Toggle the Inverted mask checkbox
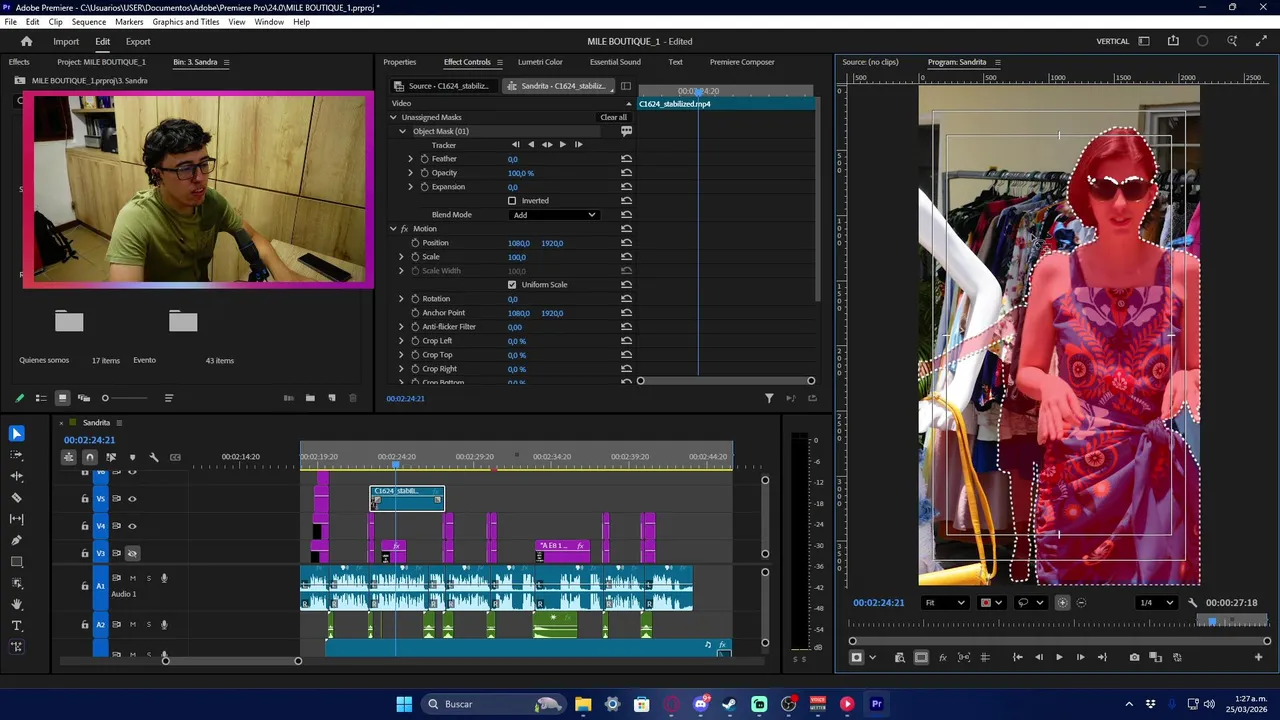 pyautogui.click(x=512, y=201)
